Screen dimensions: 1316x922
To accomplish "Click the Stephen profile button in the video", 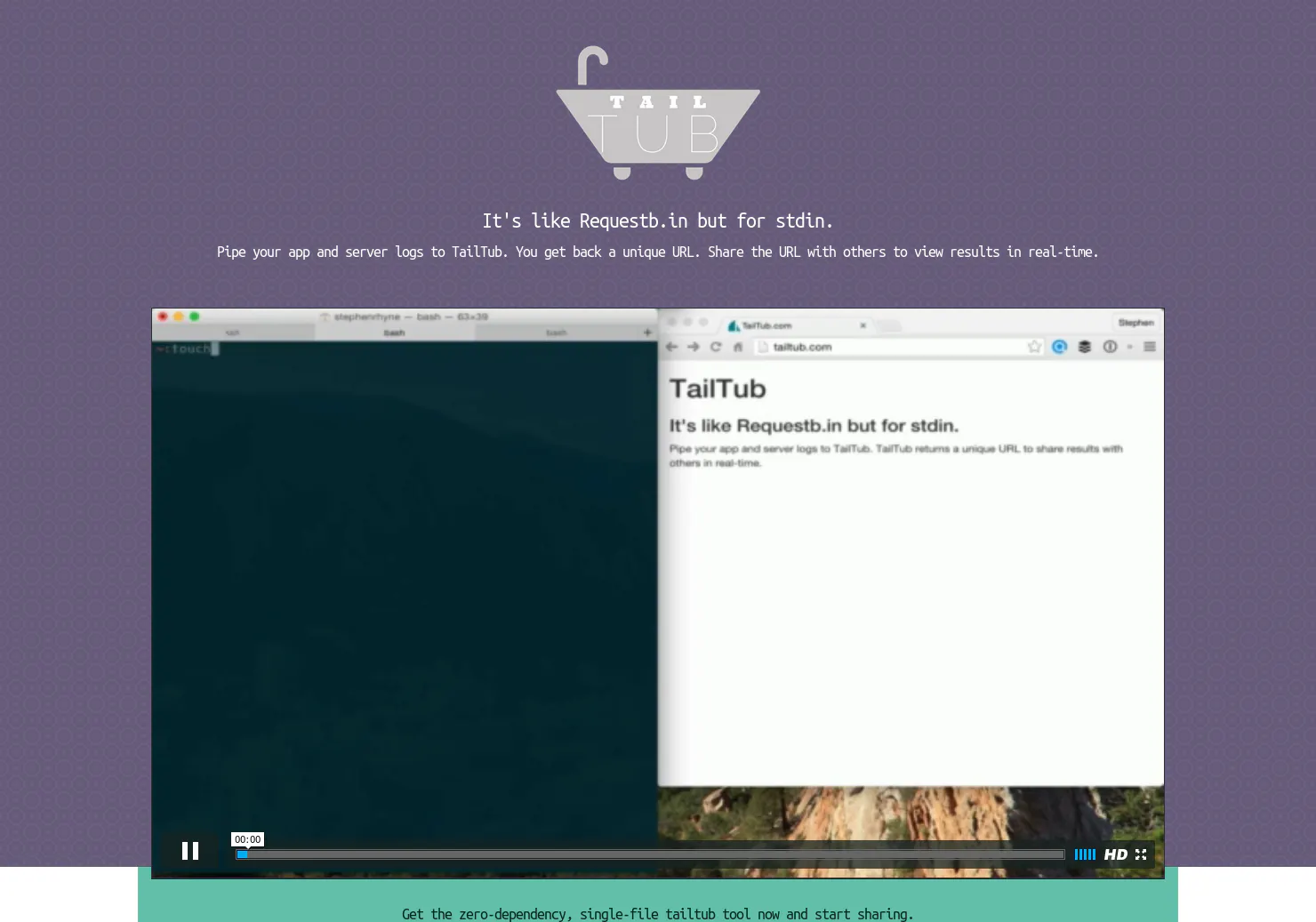I will coord(1135,323).
